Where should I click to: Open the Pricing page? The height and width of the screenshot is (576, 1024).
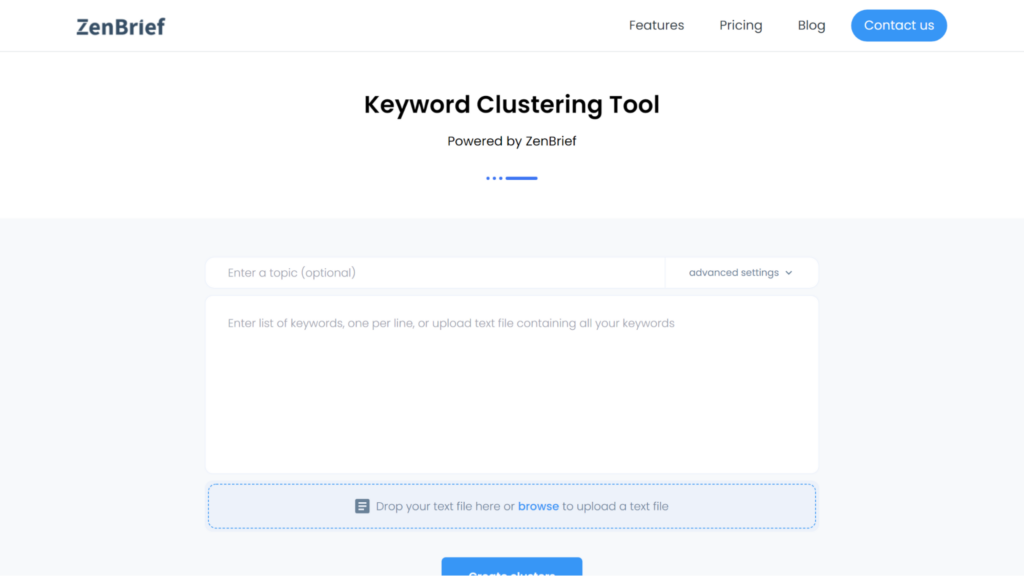tap(741, 25)
